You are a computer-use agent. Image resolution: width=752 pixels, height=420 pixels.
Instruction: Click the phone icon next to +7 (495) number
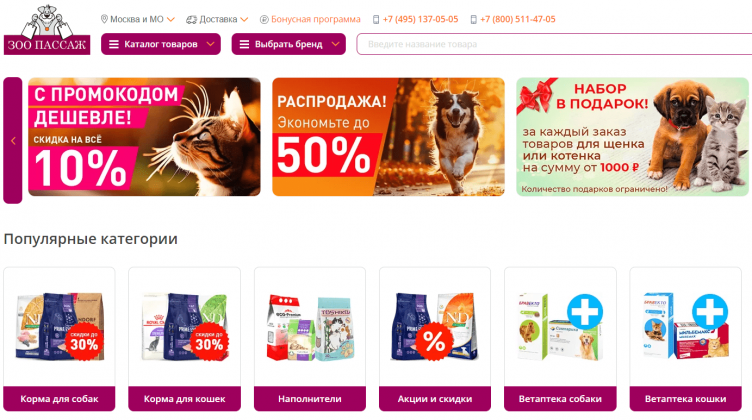pos(376,19)
